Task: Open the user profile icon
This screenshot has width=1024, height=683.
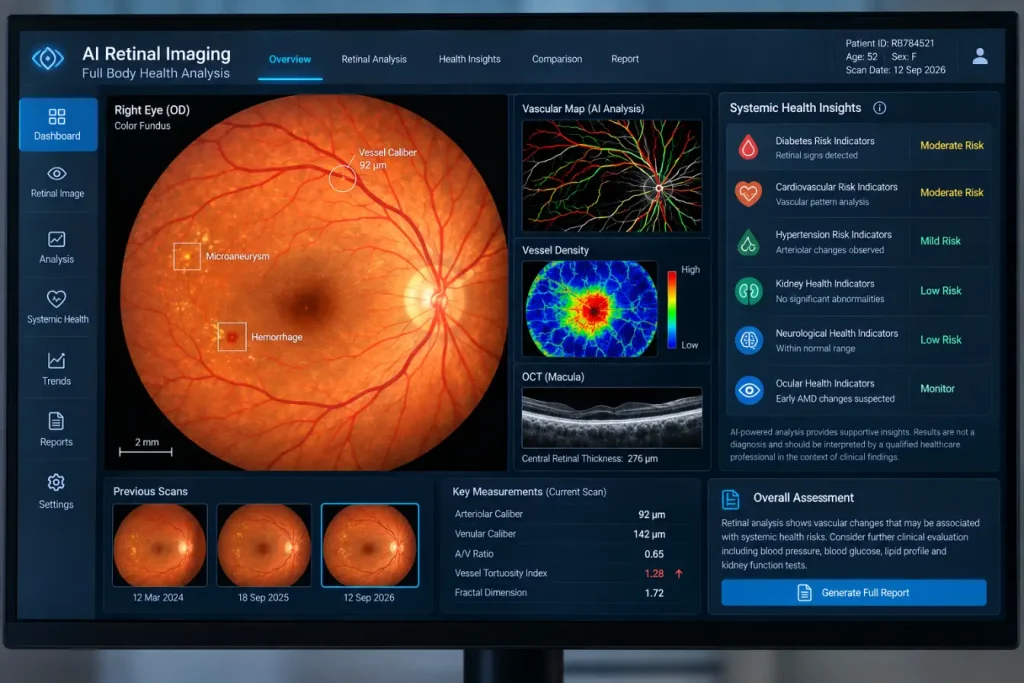Action: 980,56
